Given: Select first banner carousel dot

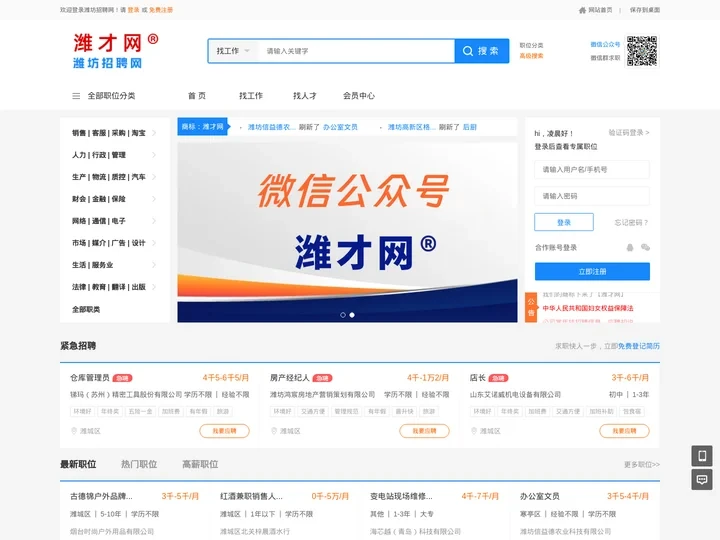Looking at the screenshot, I should (343, 315).
